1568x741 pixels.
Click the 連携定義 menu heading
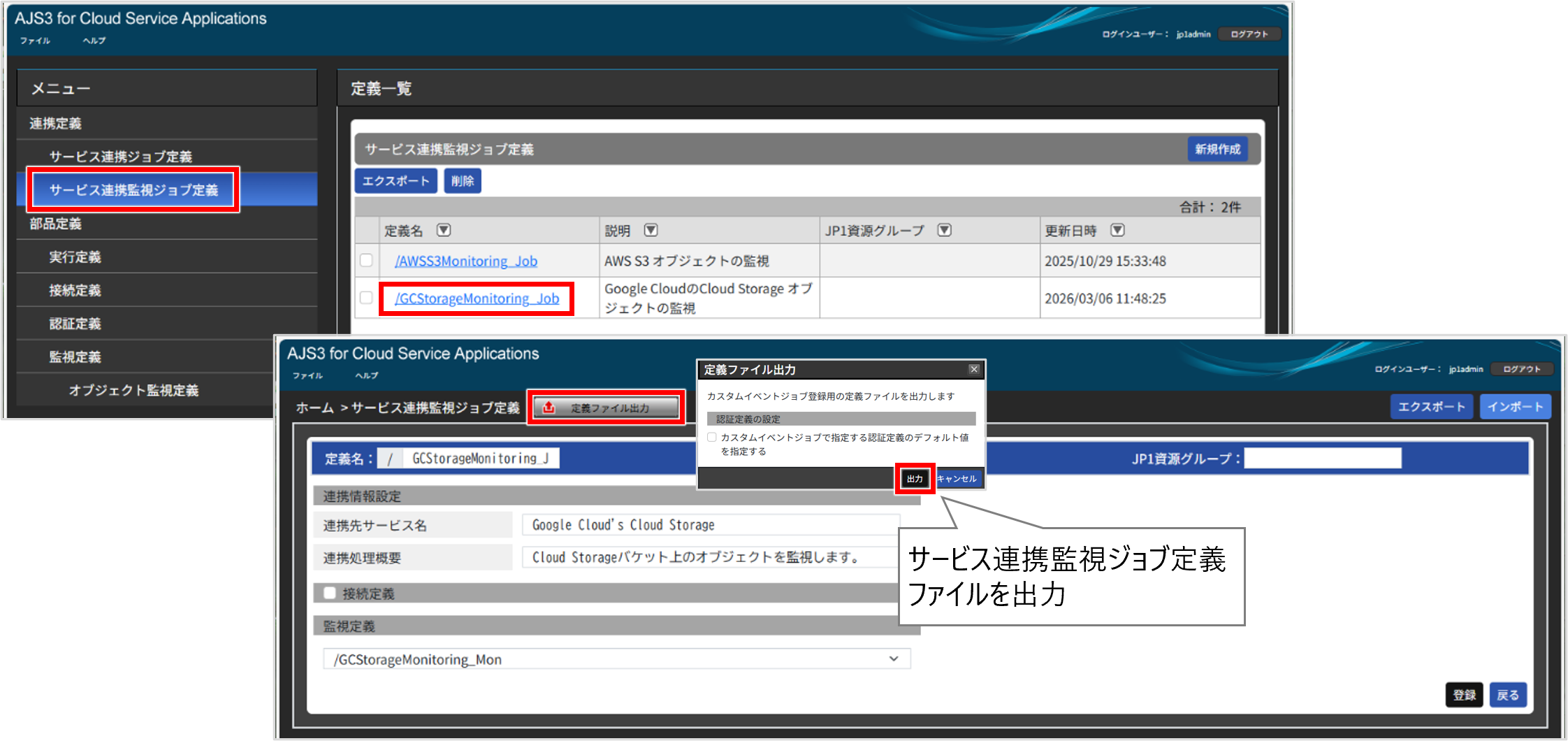(55, 123)
